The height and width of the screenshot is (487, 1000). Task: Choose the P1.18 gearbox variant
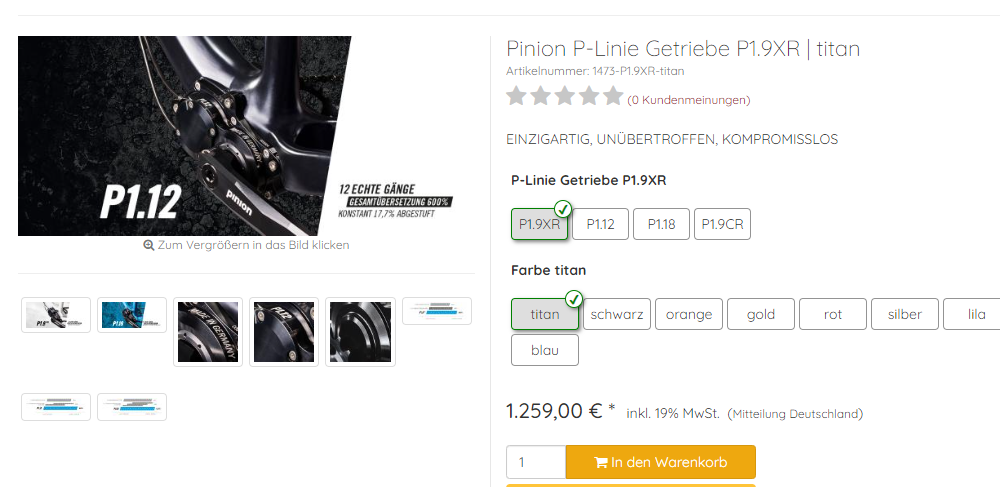pyautogui.click(x=661, y=224)
